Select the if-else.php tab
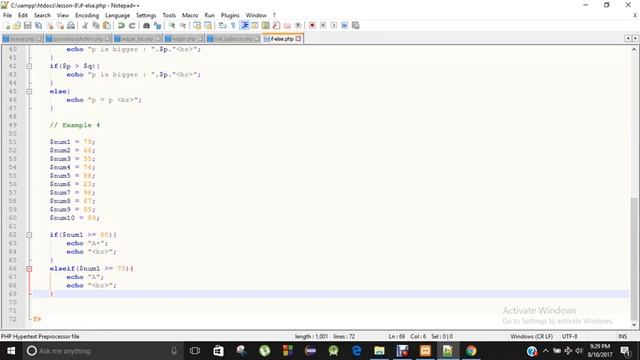640x360 pixels. click(282, 39)
